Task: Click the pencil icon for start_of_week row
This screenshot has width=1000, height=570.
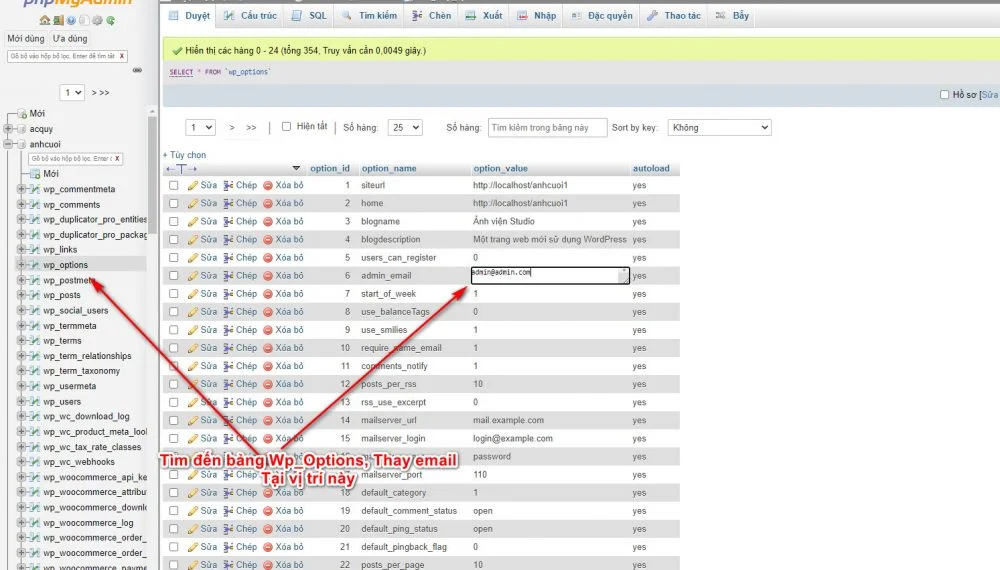Action: [x=193, y=294]
